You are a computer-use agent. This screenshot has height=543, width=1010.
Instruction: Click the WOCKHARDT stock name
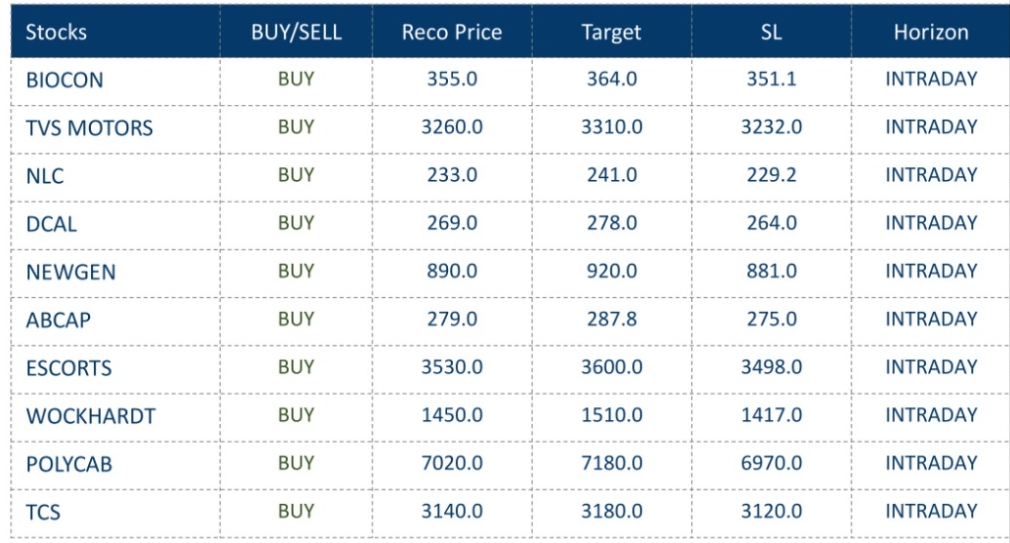pos(91,416)
